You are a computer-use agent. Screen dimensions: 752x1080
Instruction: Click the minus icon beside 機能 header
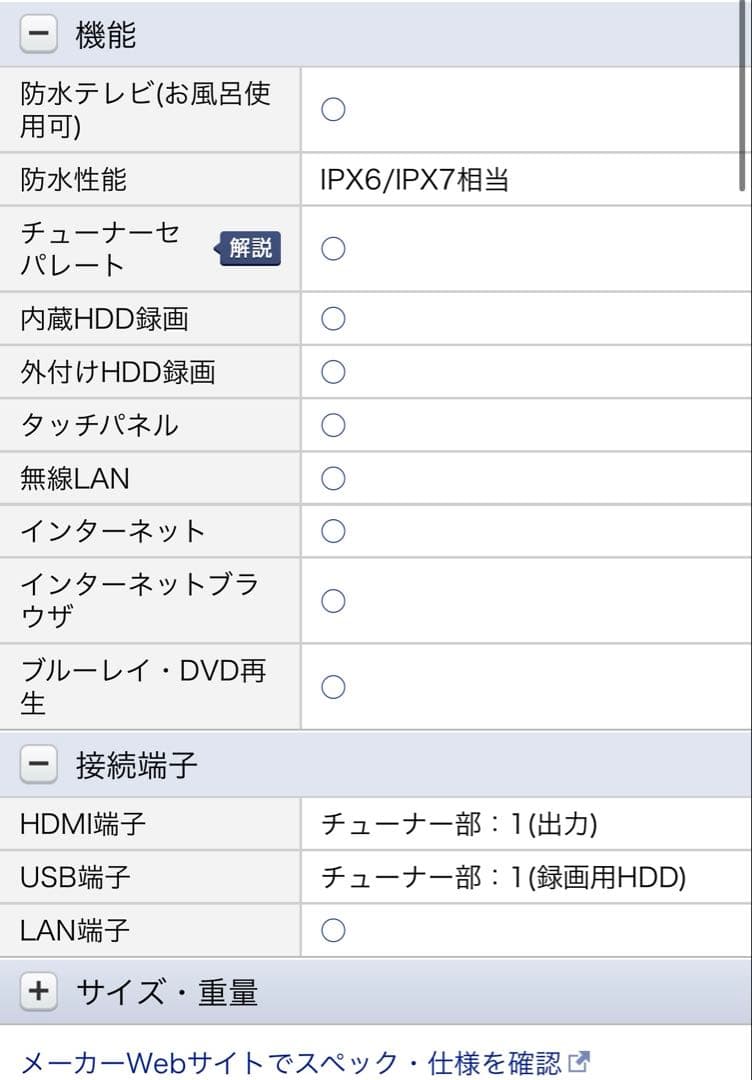click(x=37, y=32)
